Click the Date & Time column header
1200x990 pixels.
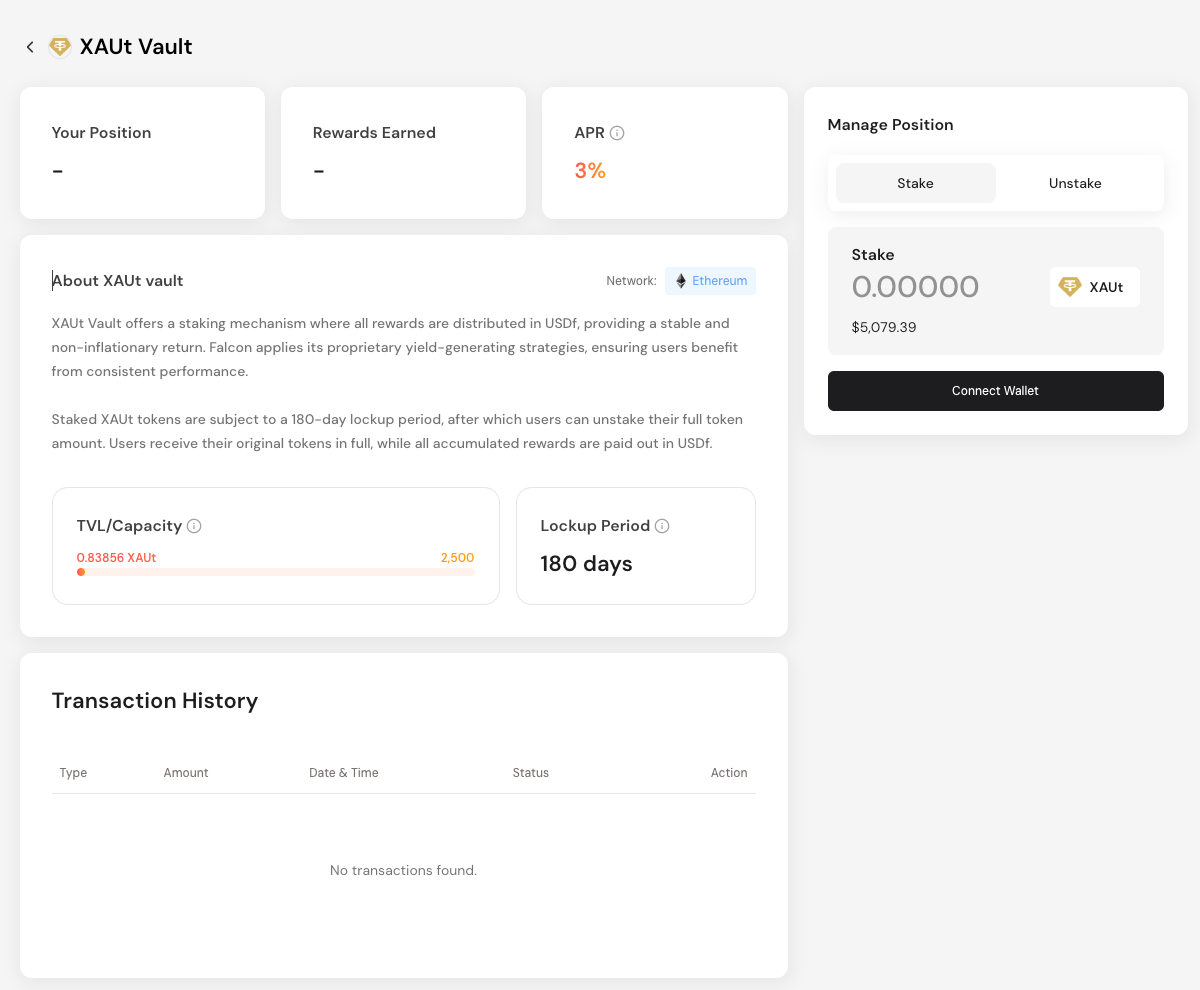click(x=343, y=773)
